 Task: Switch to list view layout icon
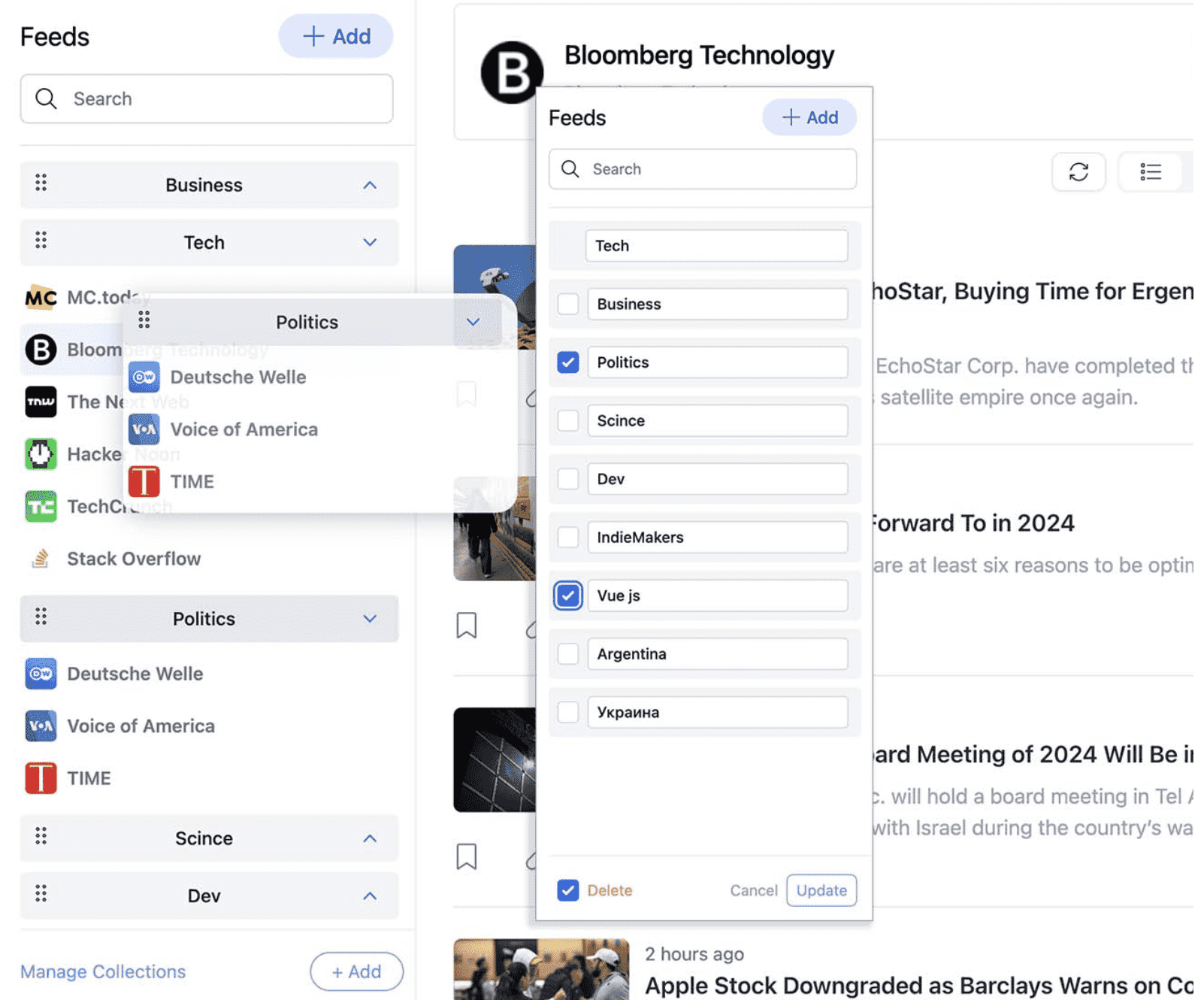point(1150,172)
